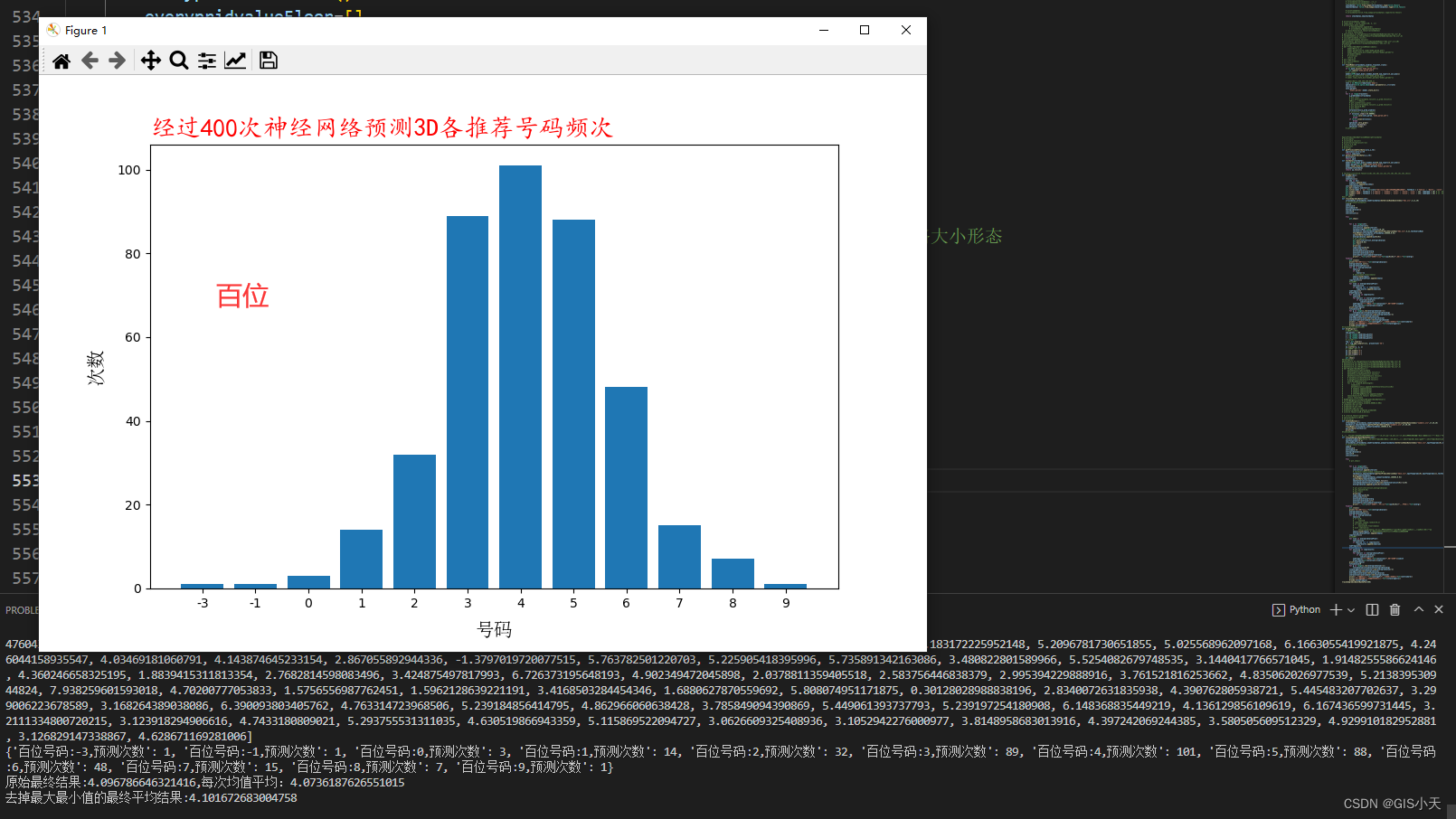Screen dimensions: 1456x819
Task: Click the green comment 大小形态 in editor
Action: pyautogui.click(x=966, y=236)
